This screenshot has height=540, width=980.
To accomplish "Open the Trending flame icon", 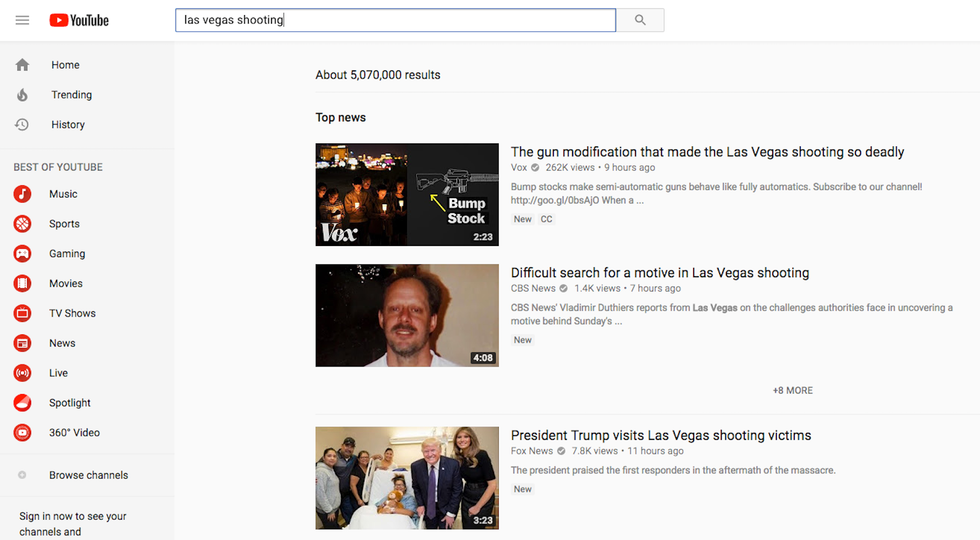I will (22, 95).
